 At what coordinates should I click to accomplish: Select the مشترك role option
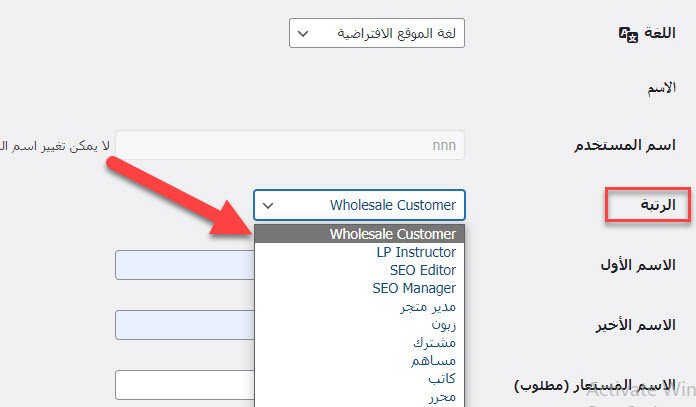pyautogui.click(x=360, y=343)
